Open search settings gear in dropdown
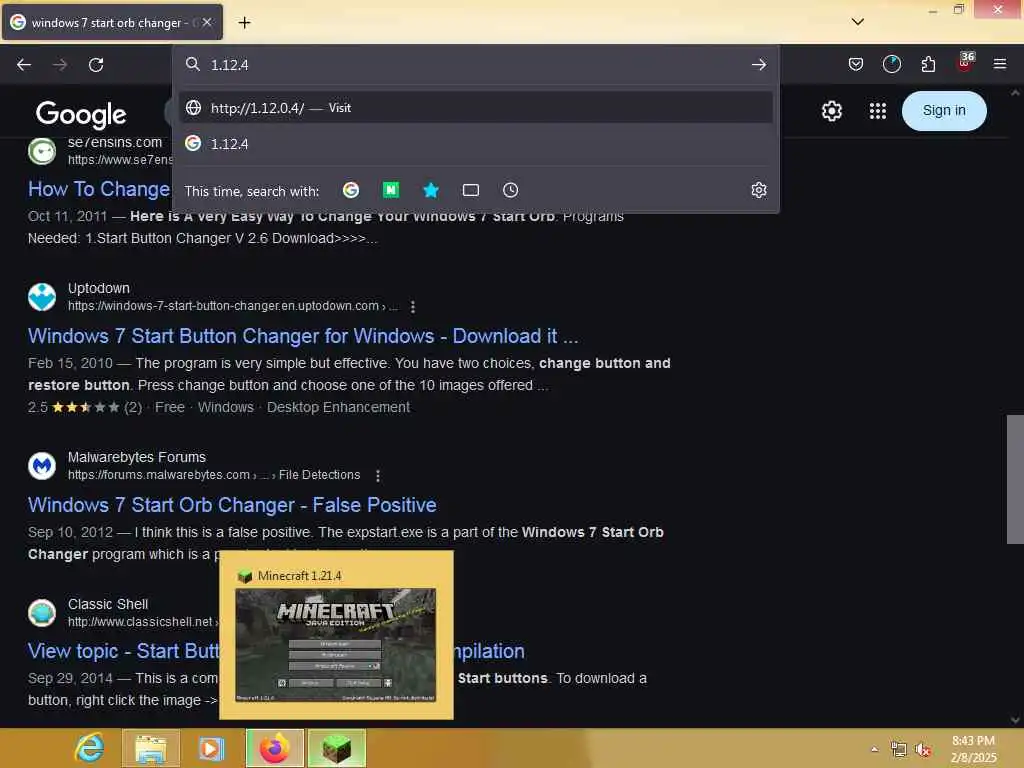The height and width of the screenshot is (768, 1024). pyautogui.click(x=758, y=190)
